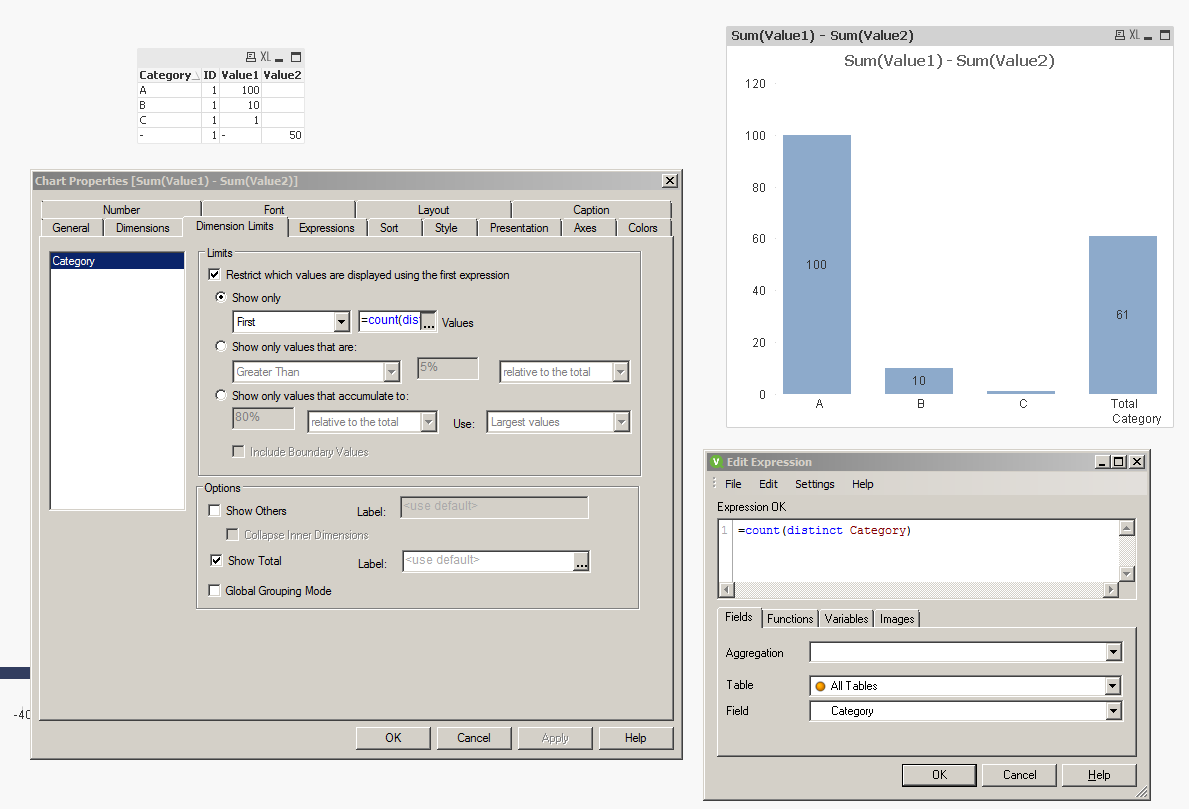Image resolution: width=1189 pixels, height=809 pixels.
Task: Maximize the table box using caption icon
Action: pyautogui.click(x=295, y=57)
